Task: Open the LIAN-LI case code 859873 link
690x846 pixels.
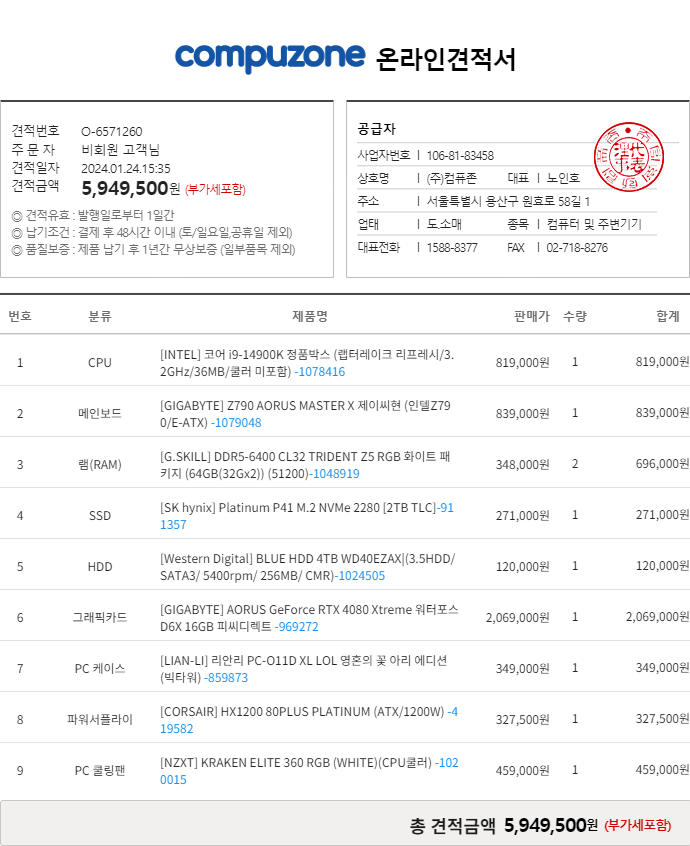Action: [x=226, y=677]
